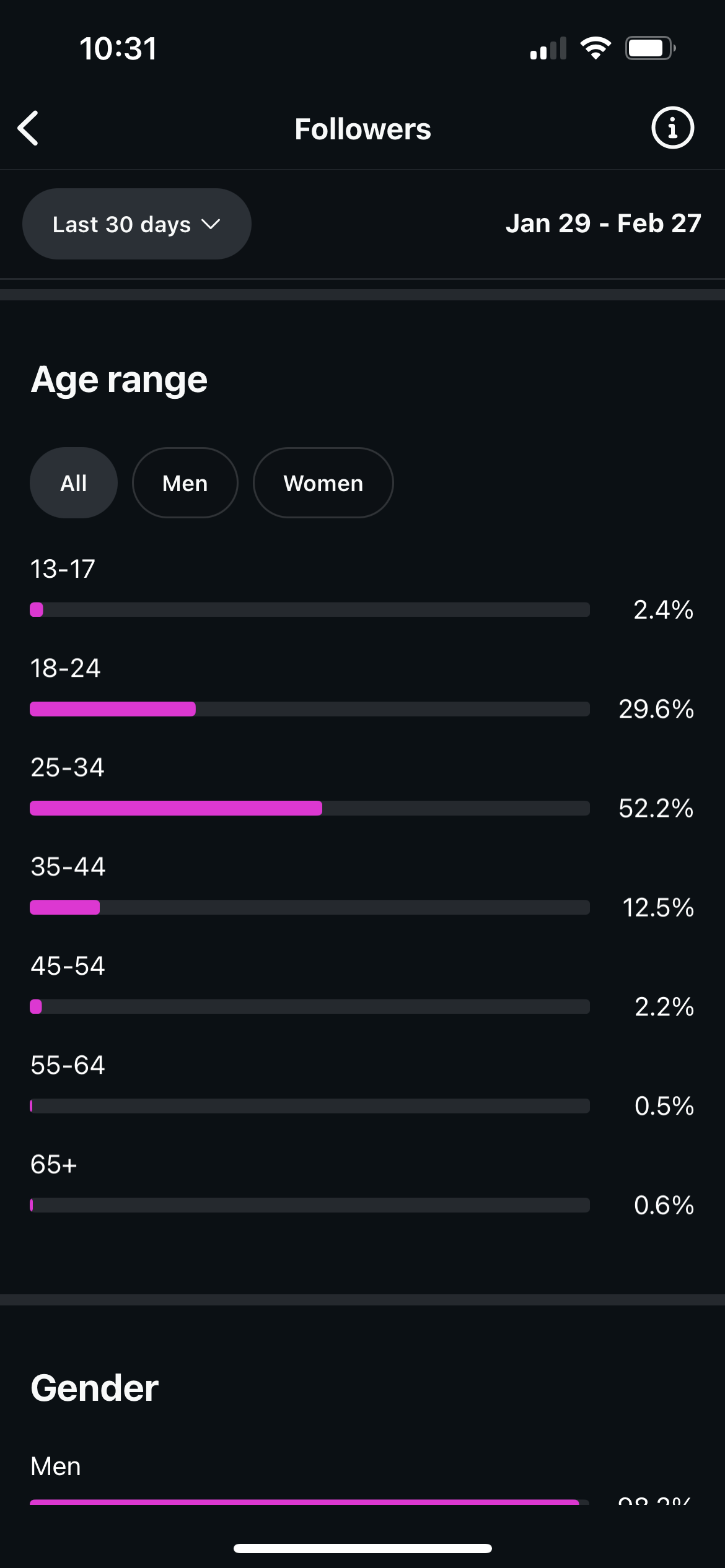Tap the home indicator bar
The width and height of the screenshot is (725, 1568).
[362, 1548]
